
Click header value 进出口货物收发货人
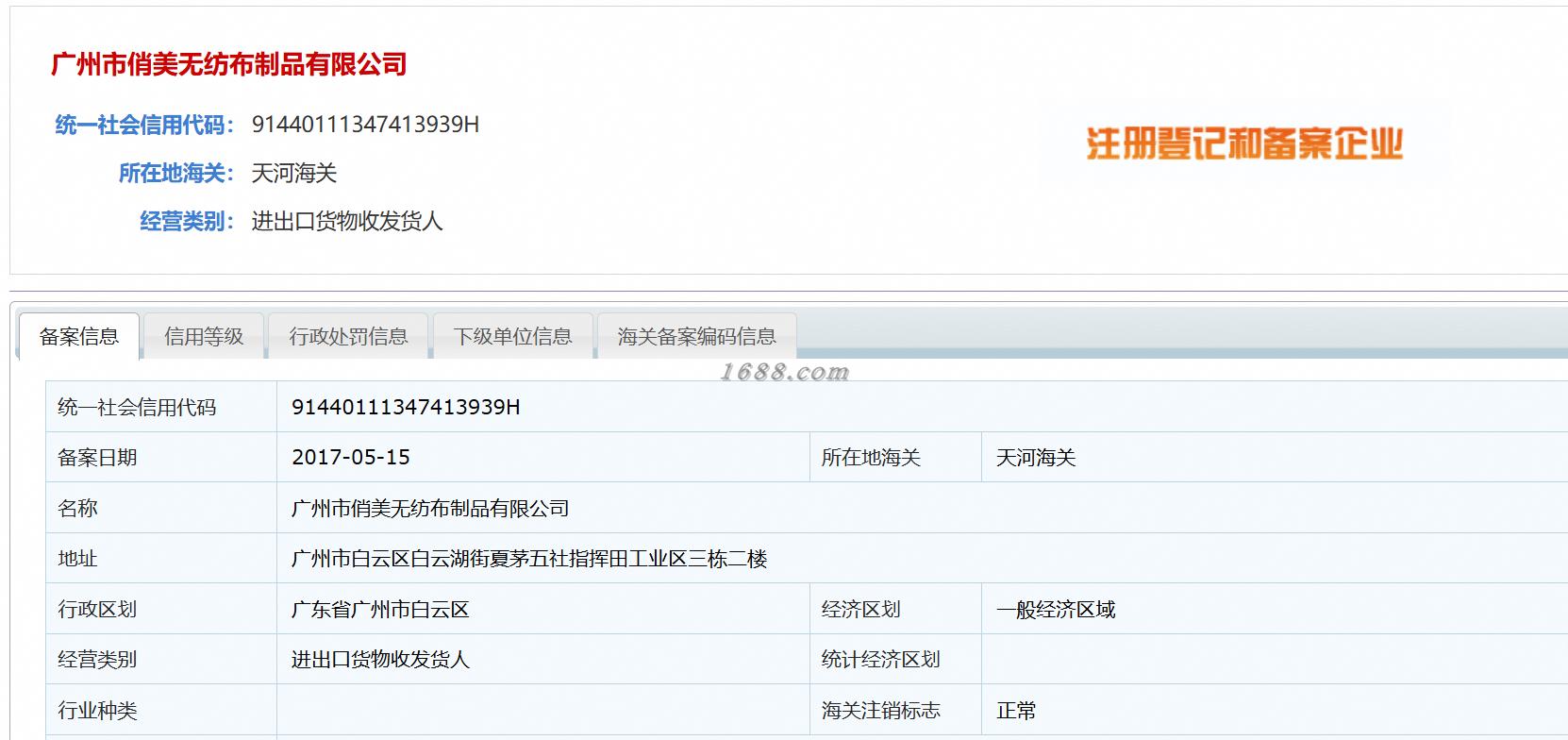pyautogui.click(x=347, y=222)
